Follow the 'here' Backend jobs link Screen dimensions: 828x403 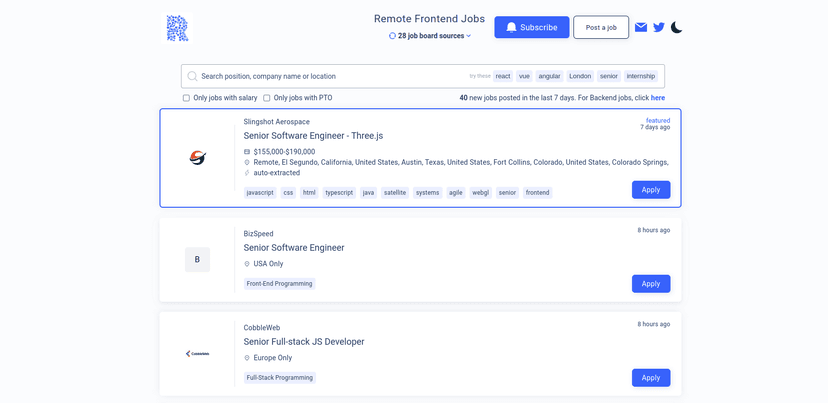coord(658,98)
